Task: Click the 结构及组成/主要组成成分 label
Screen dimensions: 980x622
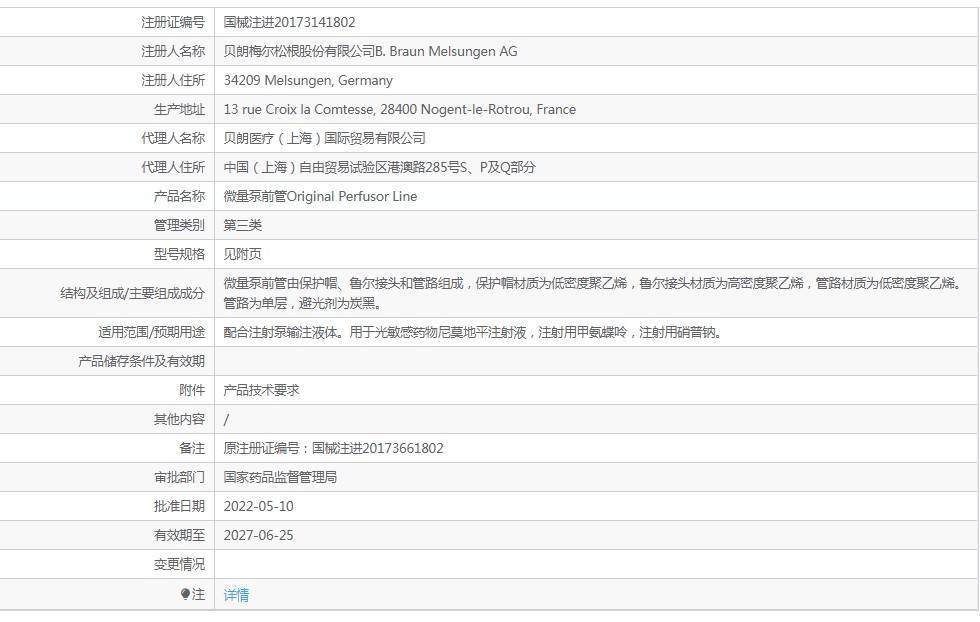Action: (132, 293)
